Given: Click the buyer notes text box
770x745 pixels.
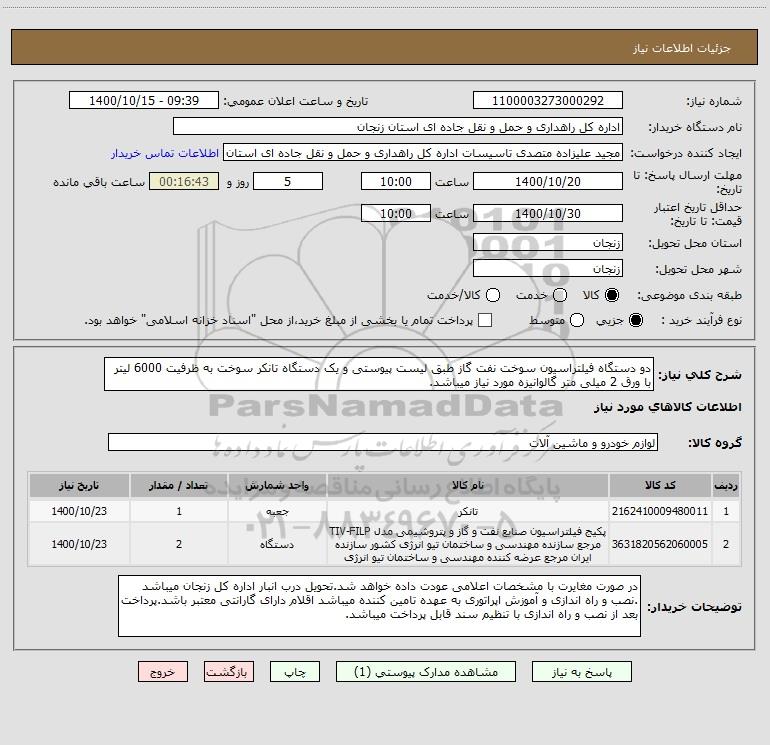Looking at the screenshot, I should [x=380, y=606].
